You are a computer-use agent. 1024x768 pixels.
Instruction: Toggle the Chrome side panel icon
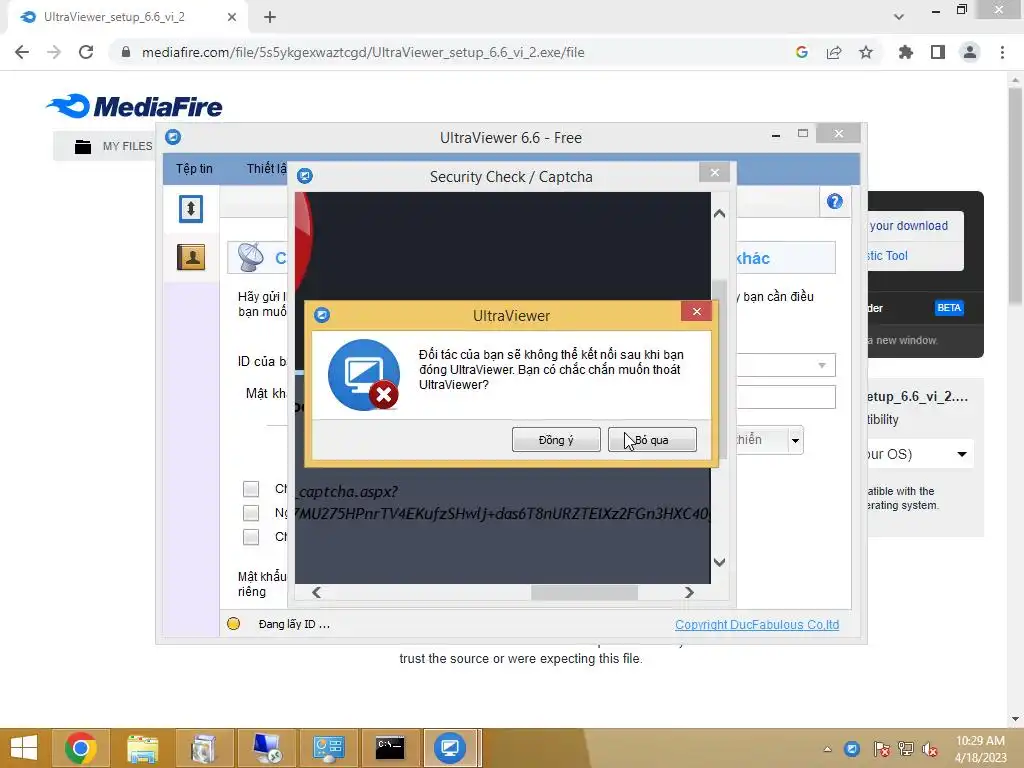938,52
